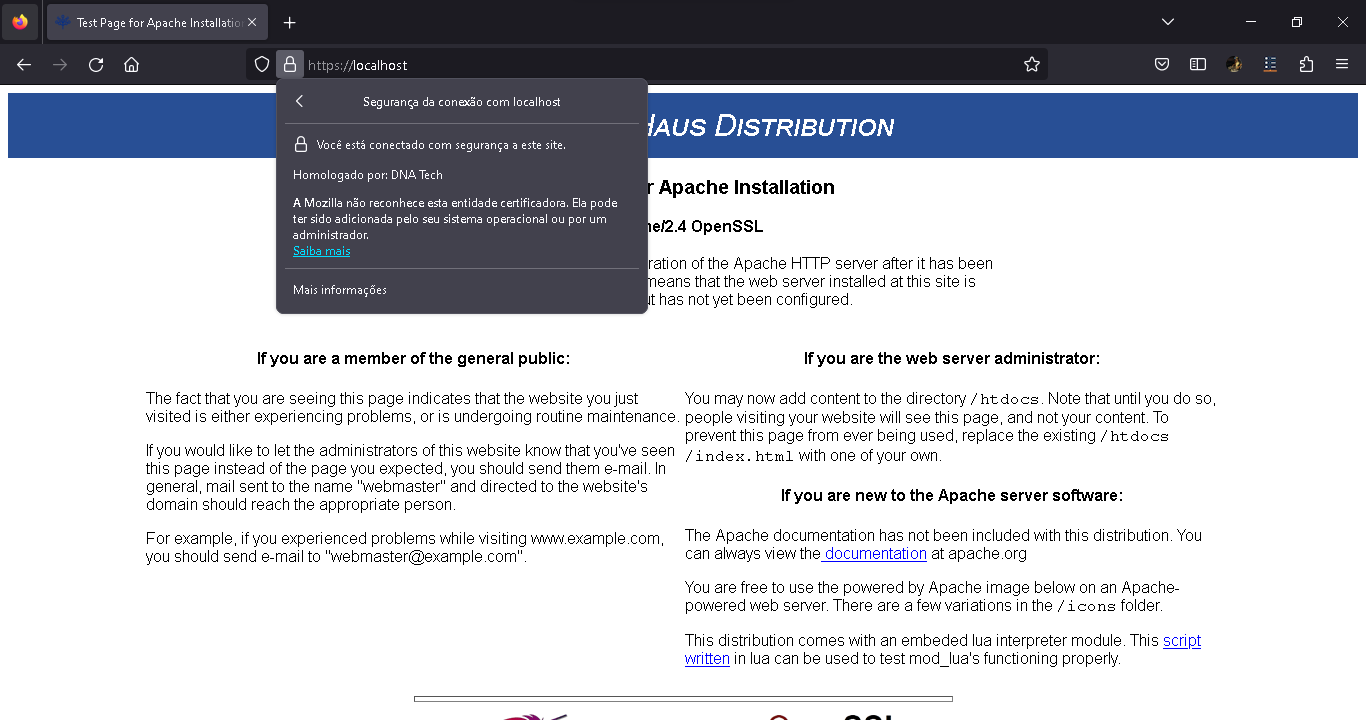Viewport: 1366px width, 720px height.
Task: Reload the current page
Action: tap(96, 65)
